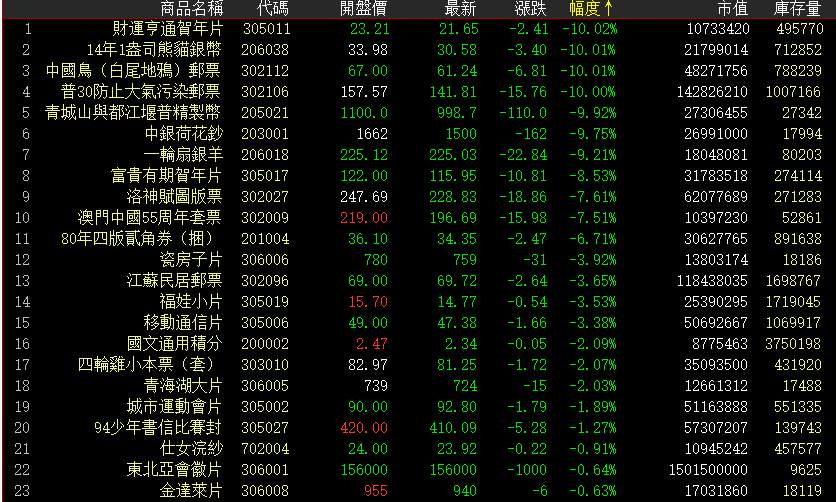Image resolution: width=836 pixels, height=502 pixels.
Task: Click code 203001
Action: (x=265, y=134)
